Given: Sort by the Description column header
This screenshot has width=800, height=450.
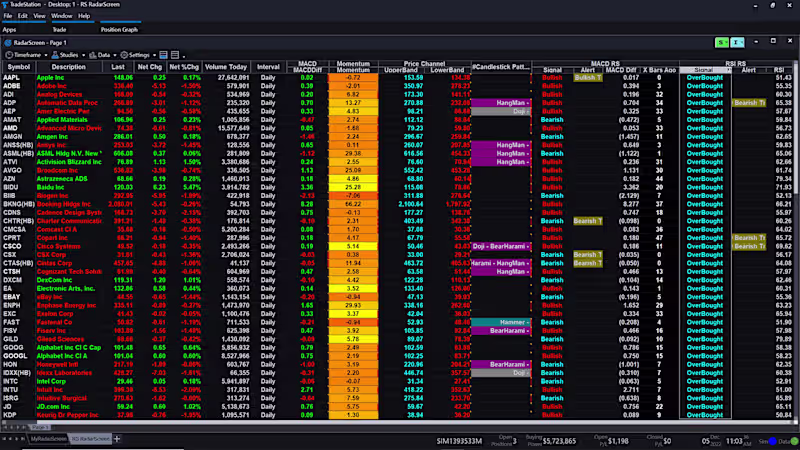Looking at the screenshot, I should coord(68,67).
